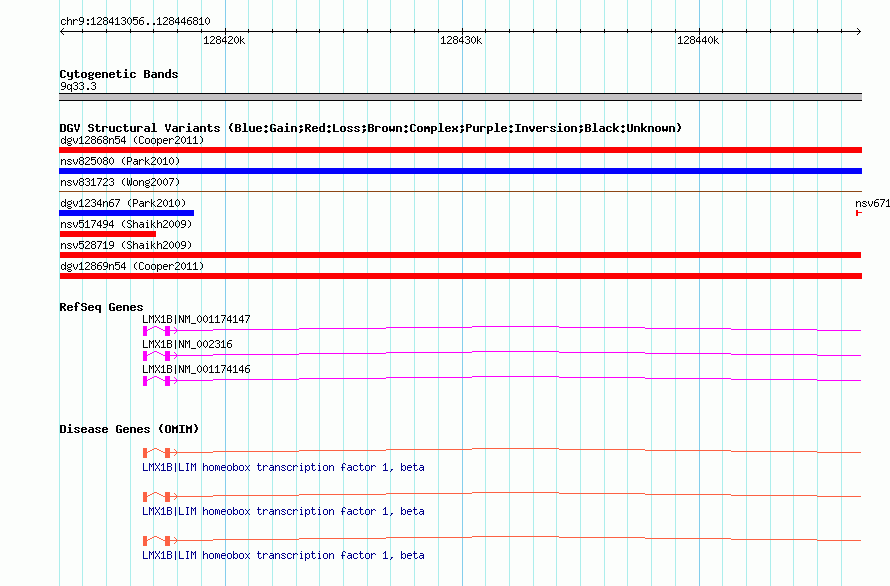This screenshot has height=586, width=890.
Task: Open the bottom LMX1B LIM homeobox OMIM label
Action: [283, 555]
